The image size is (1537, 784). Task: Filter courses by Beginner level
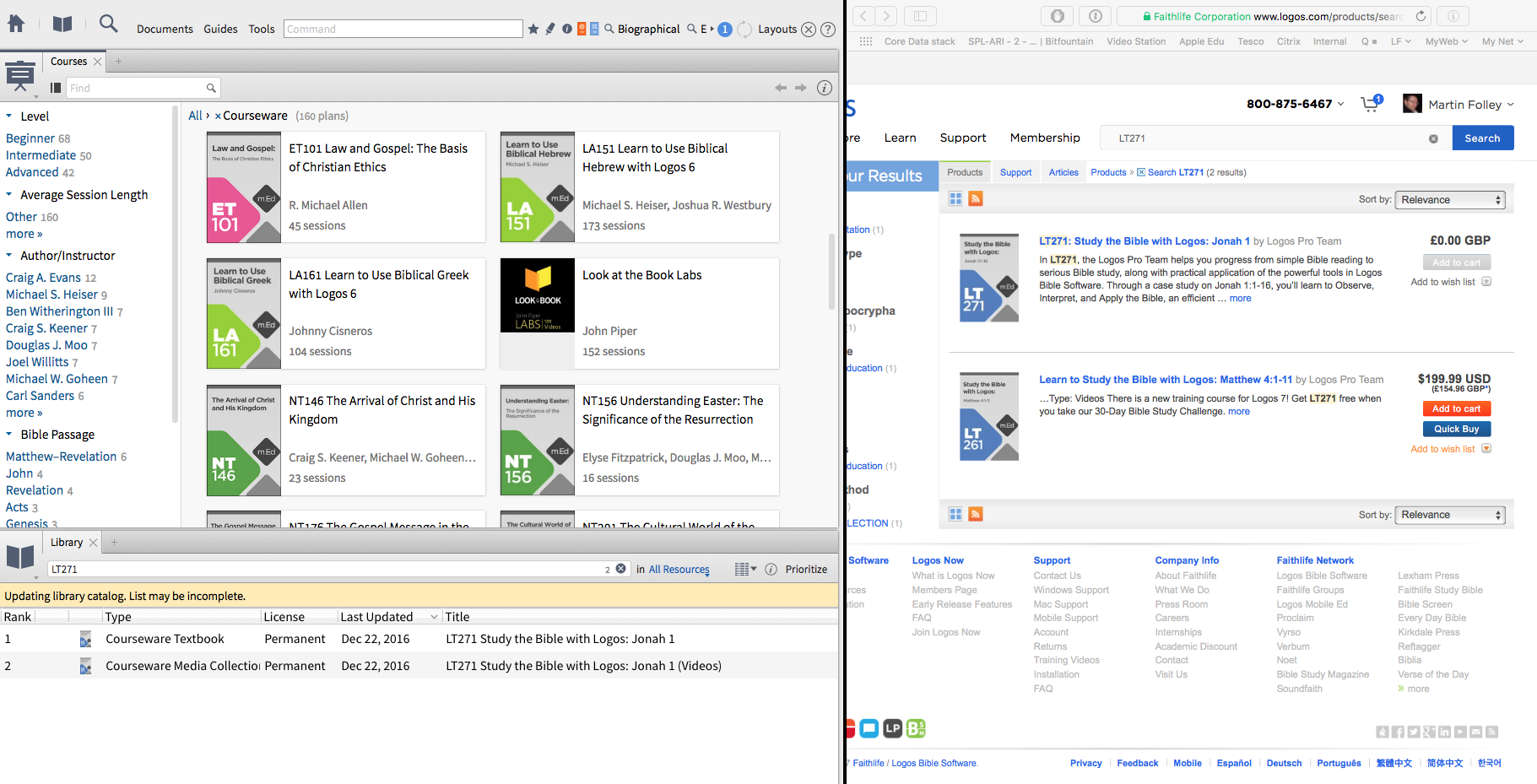click(x=30, y=138)
